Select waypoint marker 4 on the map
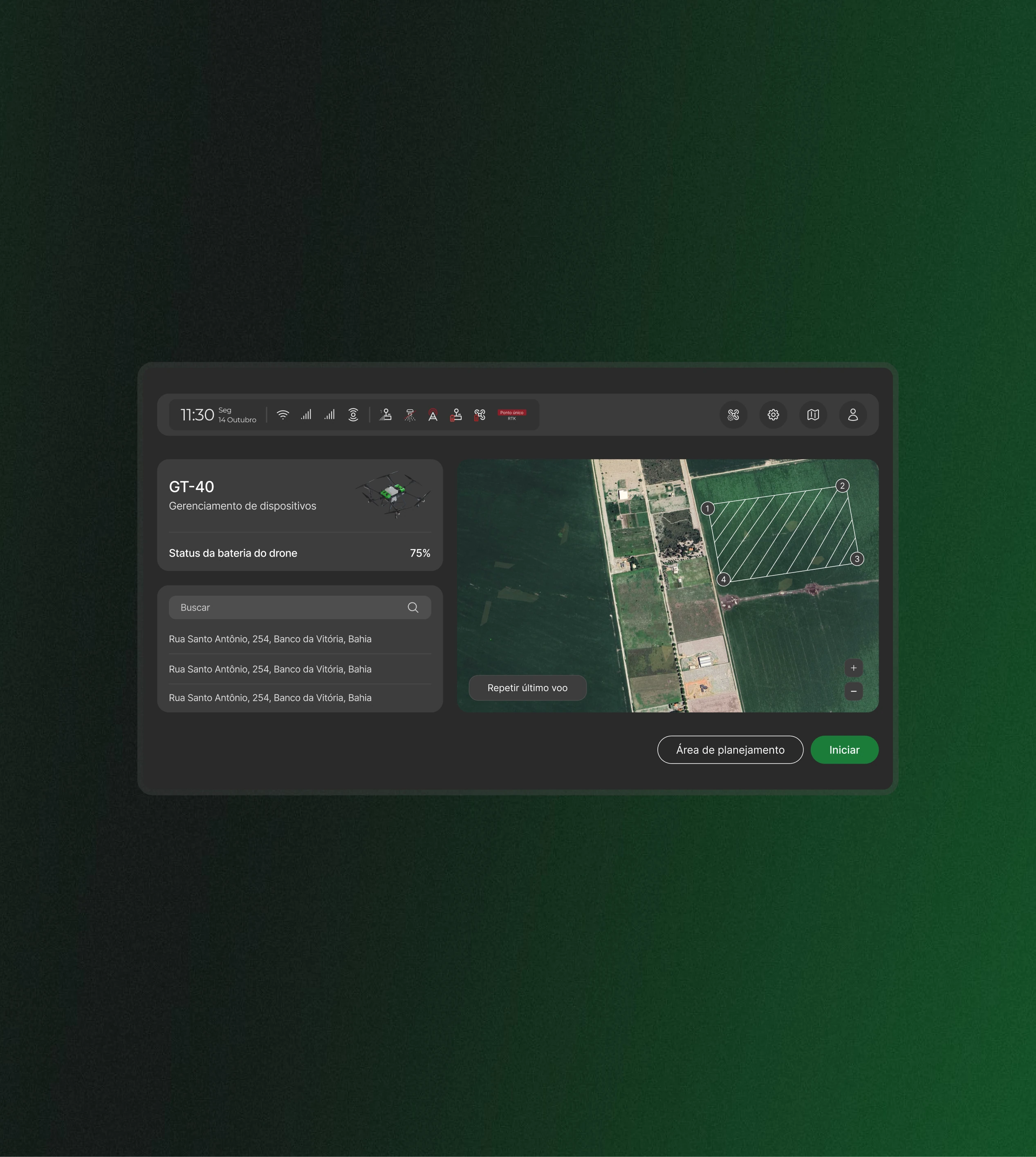 tap(724, 580)
